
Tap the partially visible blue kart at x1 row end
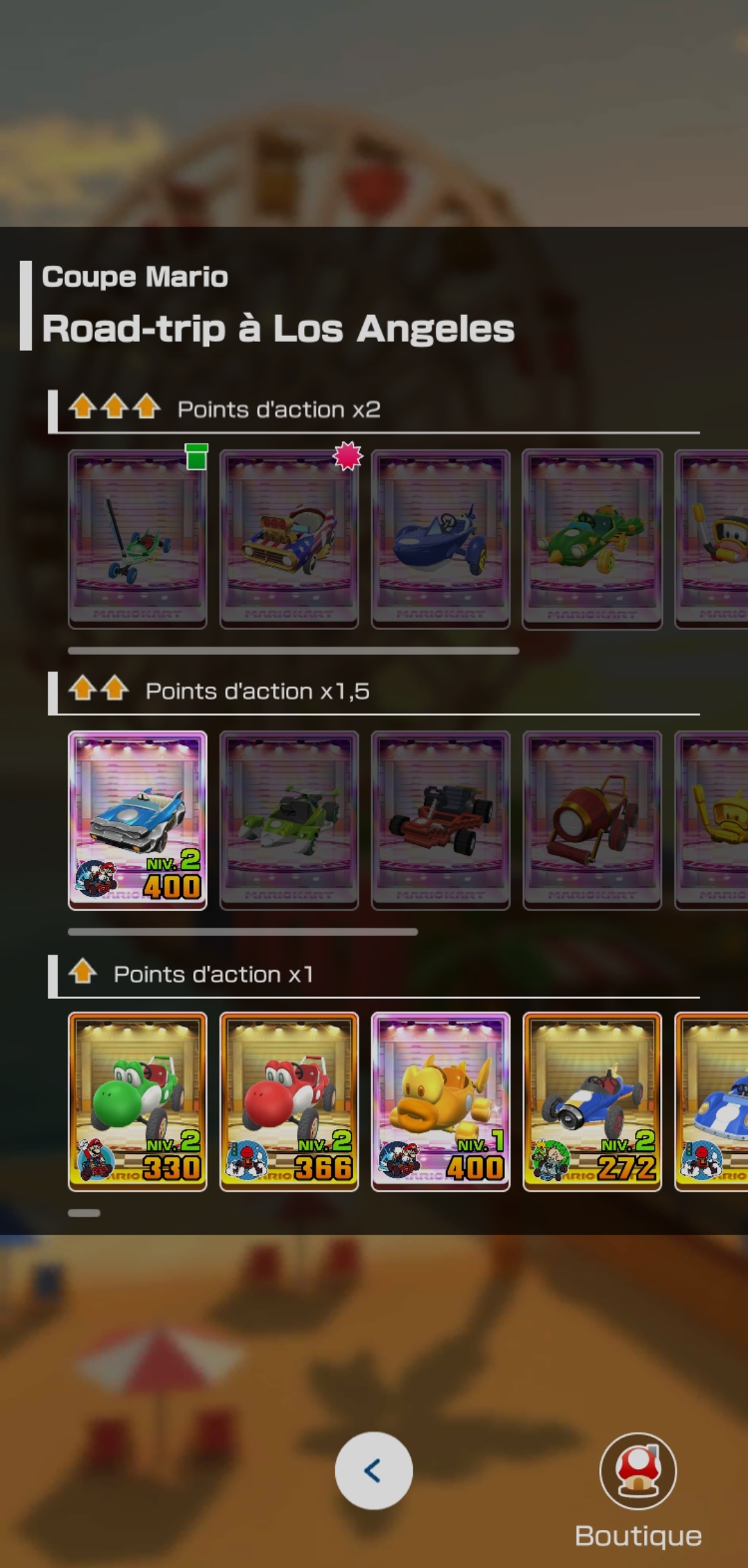tap(711, 1101)
